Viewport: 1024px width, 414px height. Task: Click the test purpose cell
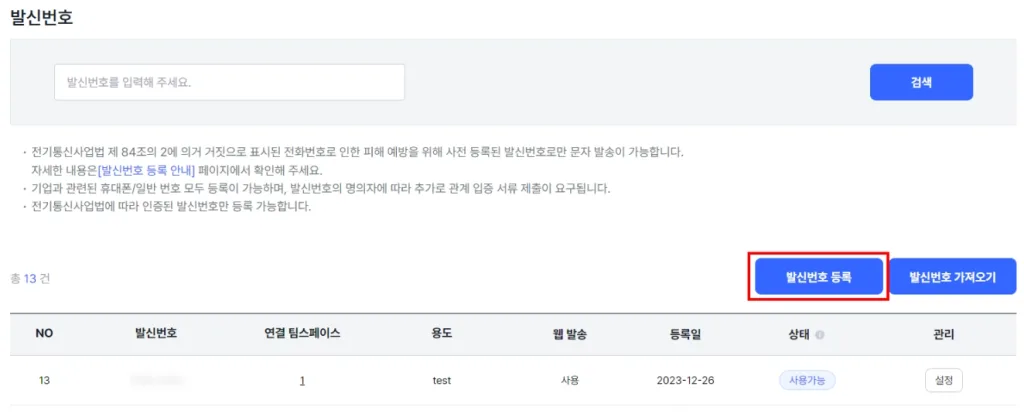[x=441, y=381]
